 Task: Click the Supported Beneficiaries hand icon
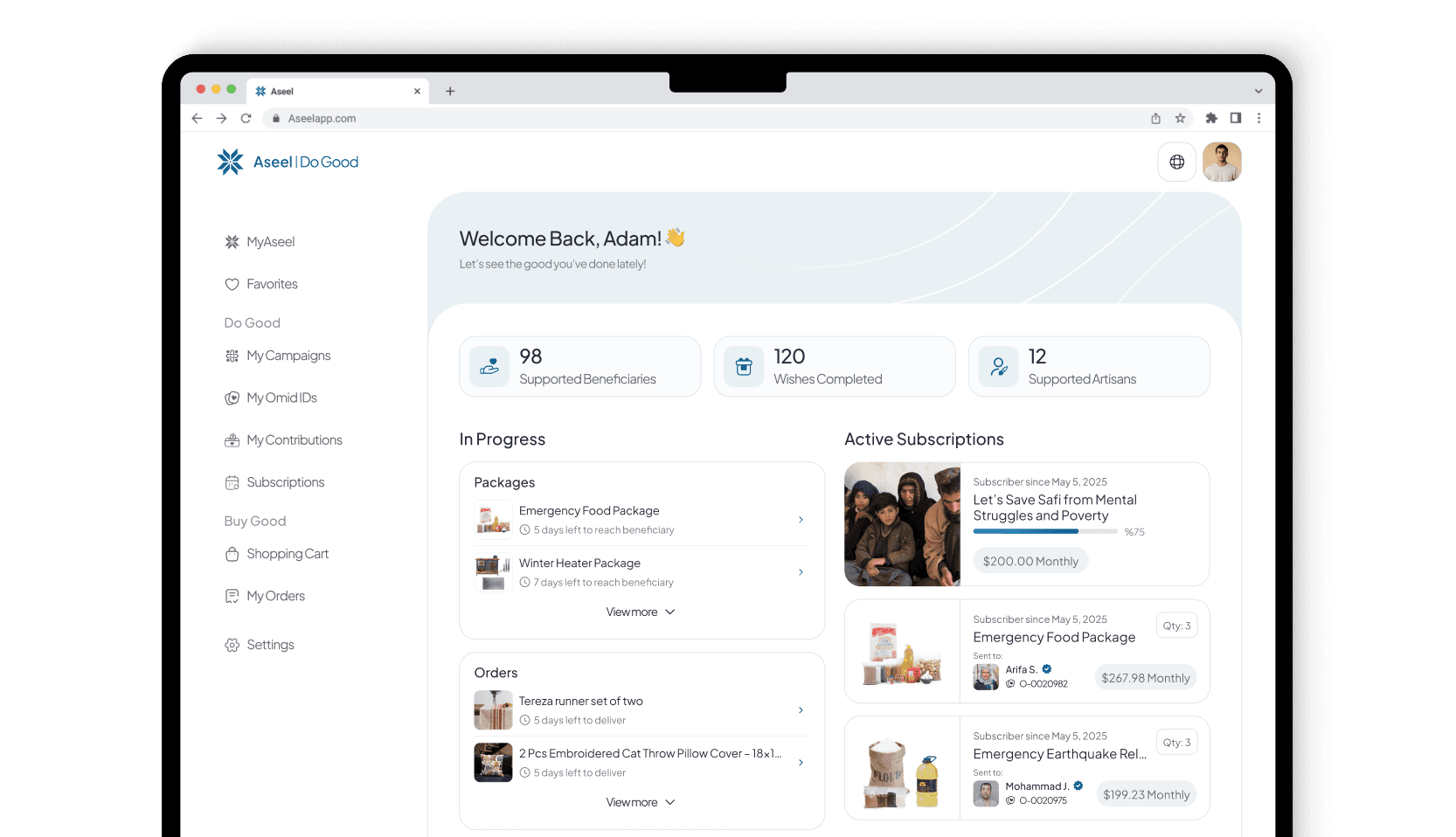point(489,367)
